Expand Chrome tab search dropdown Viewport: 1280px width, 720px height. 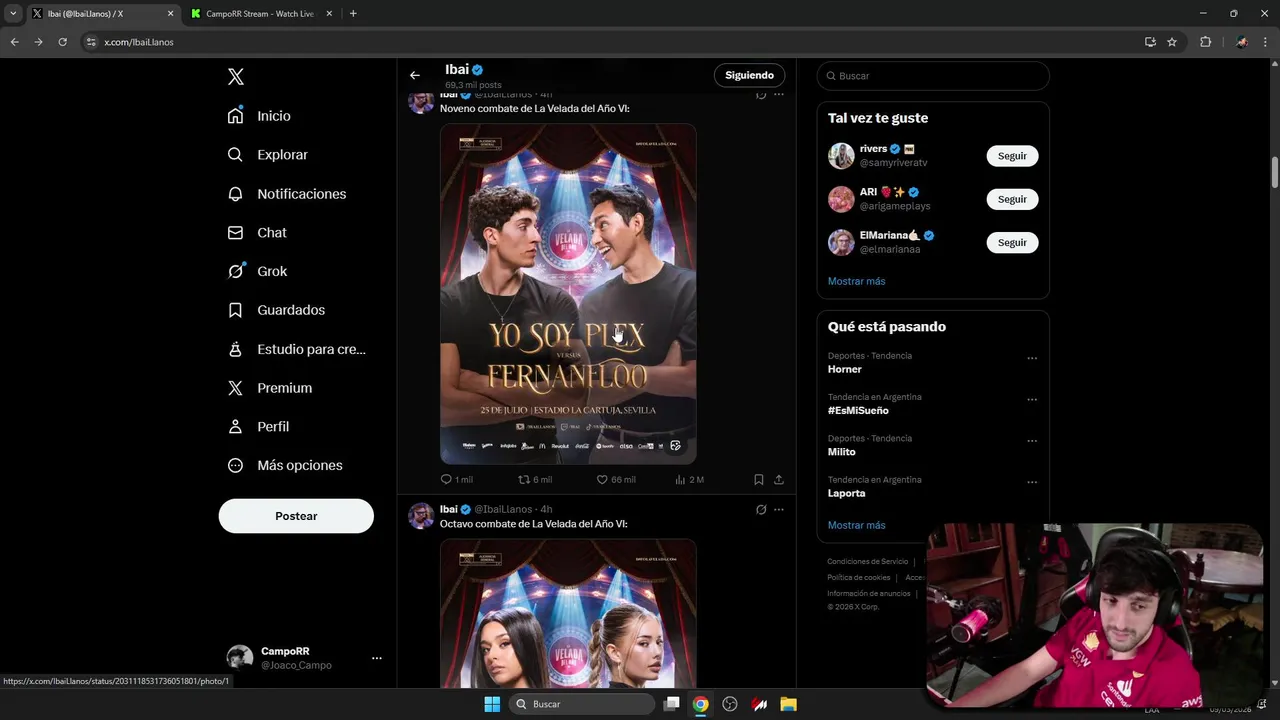pos(13,14)
